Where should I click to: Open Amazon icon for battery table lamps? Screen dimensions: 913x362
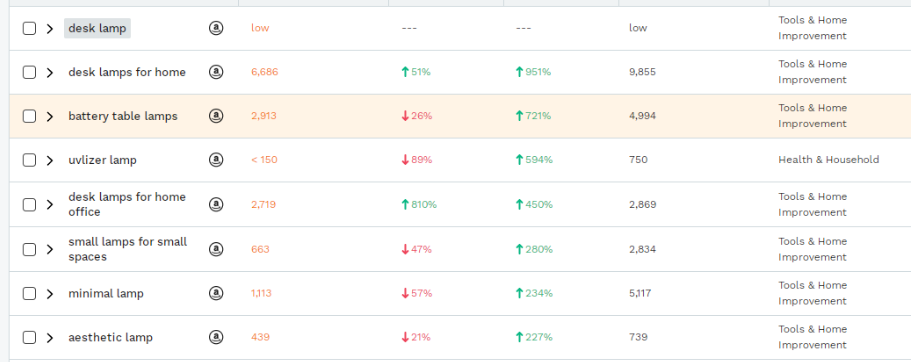point(216,116)
